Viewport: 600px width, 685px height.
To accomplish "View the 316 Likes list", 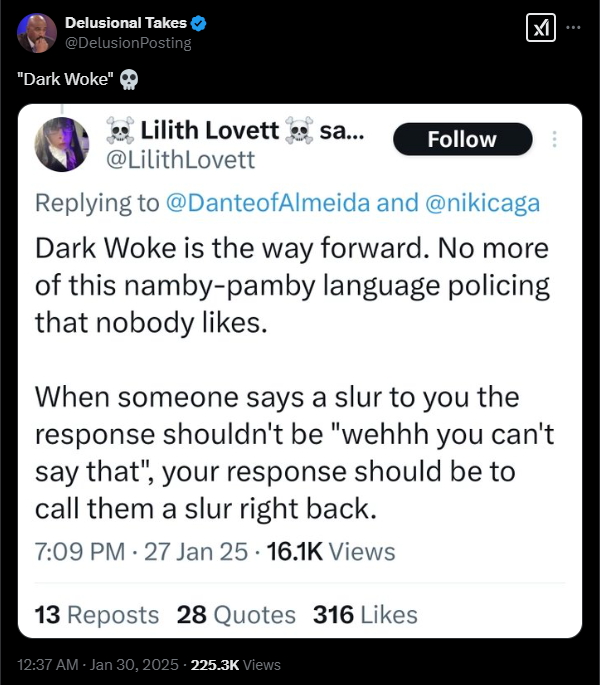I will coord(365,615).
